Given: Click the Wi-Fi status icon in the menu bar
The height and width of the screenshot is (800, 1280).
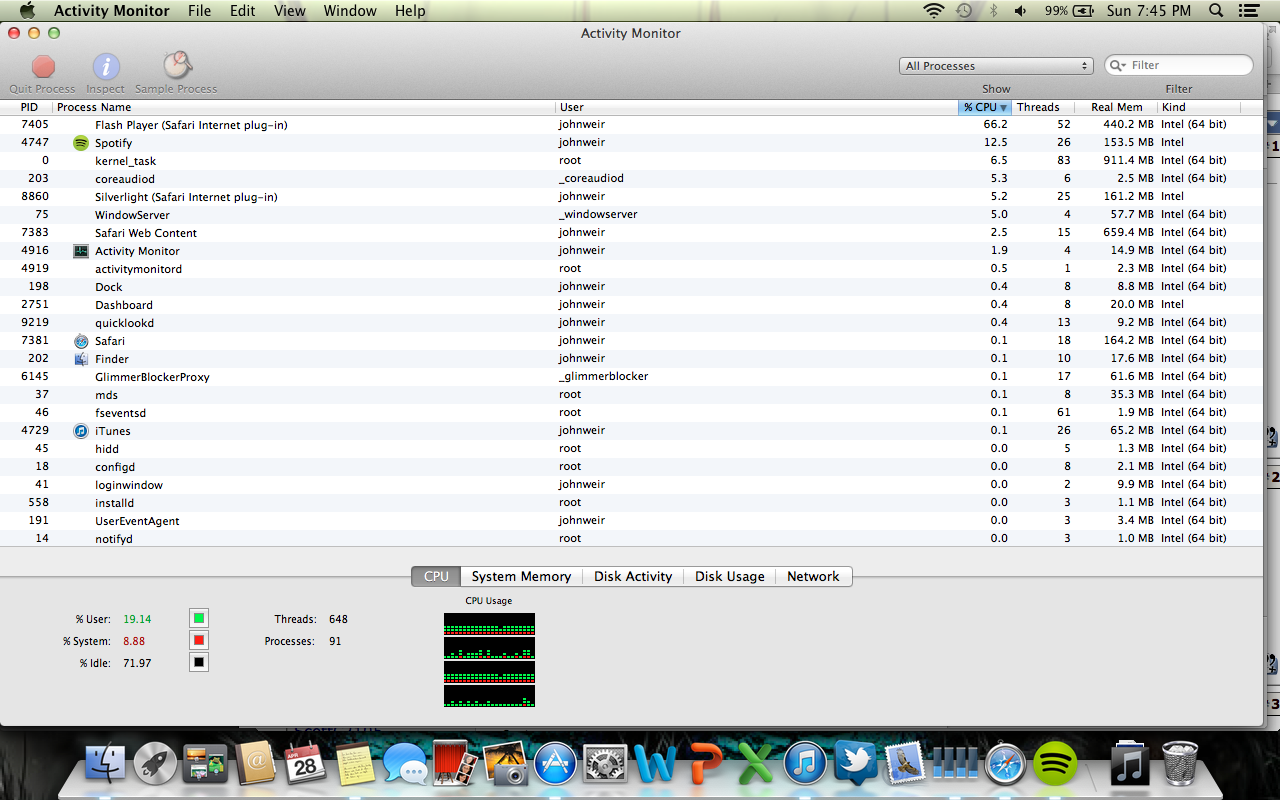Looking at the screenshot, I should click(934, 11).
